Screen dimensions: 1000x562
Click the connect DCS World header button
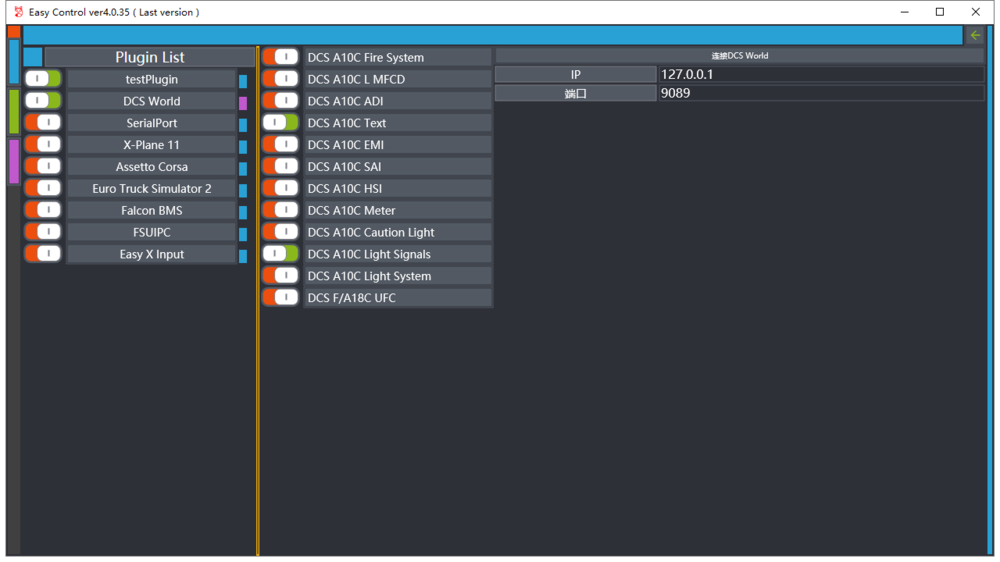740,55
